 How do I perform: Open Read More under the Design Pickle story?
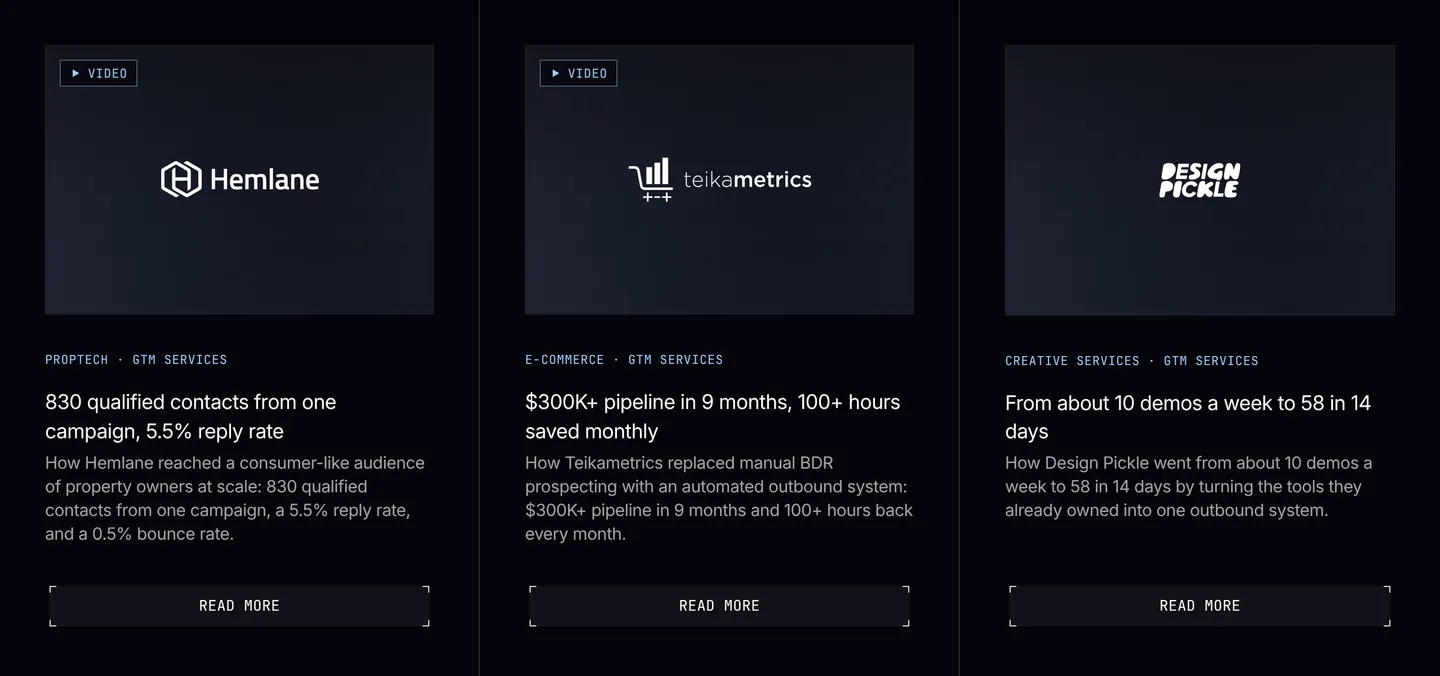coord(1200,606)
